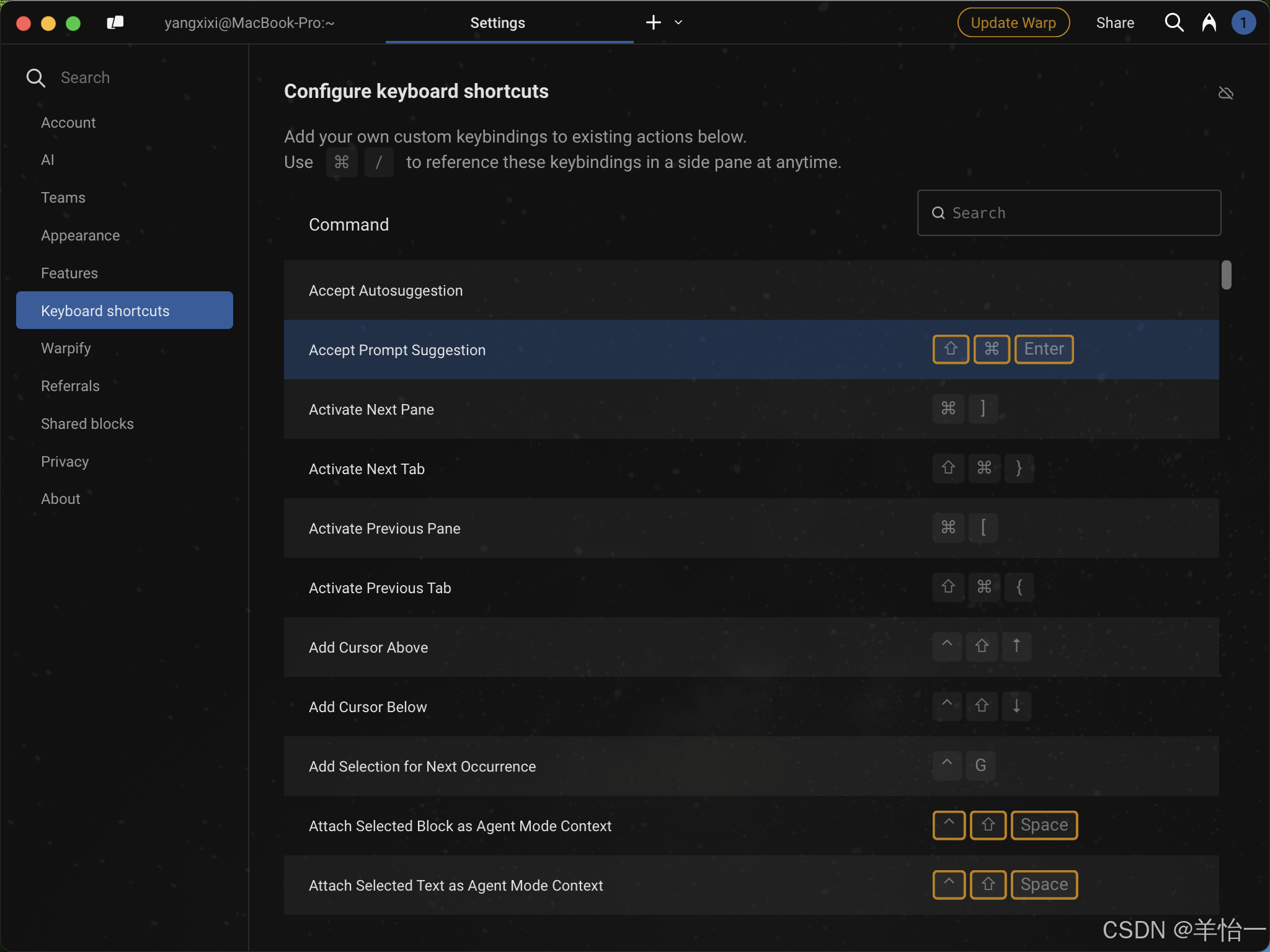Click the Warp AI icon in title bar
The image size is (1270, 952).
coord(1209,23)
